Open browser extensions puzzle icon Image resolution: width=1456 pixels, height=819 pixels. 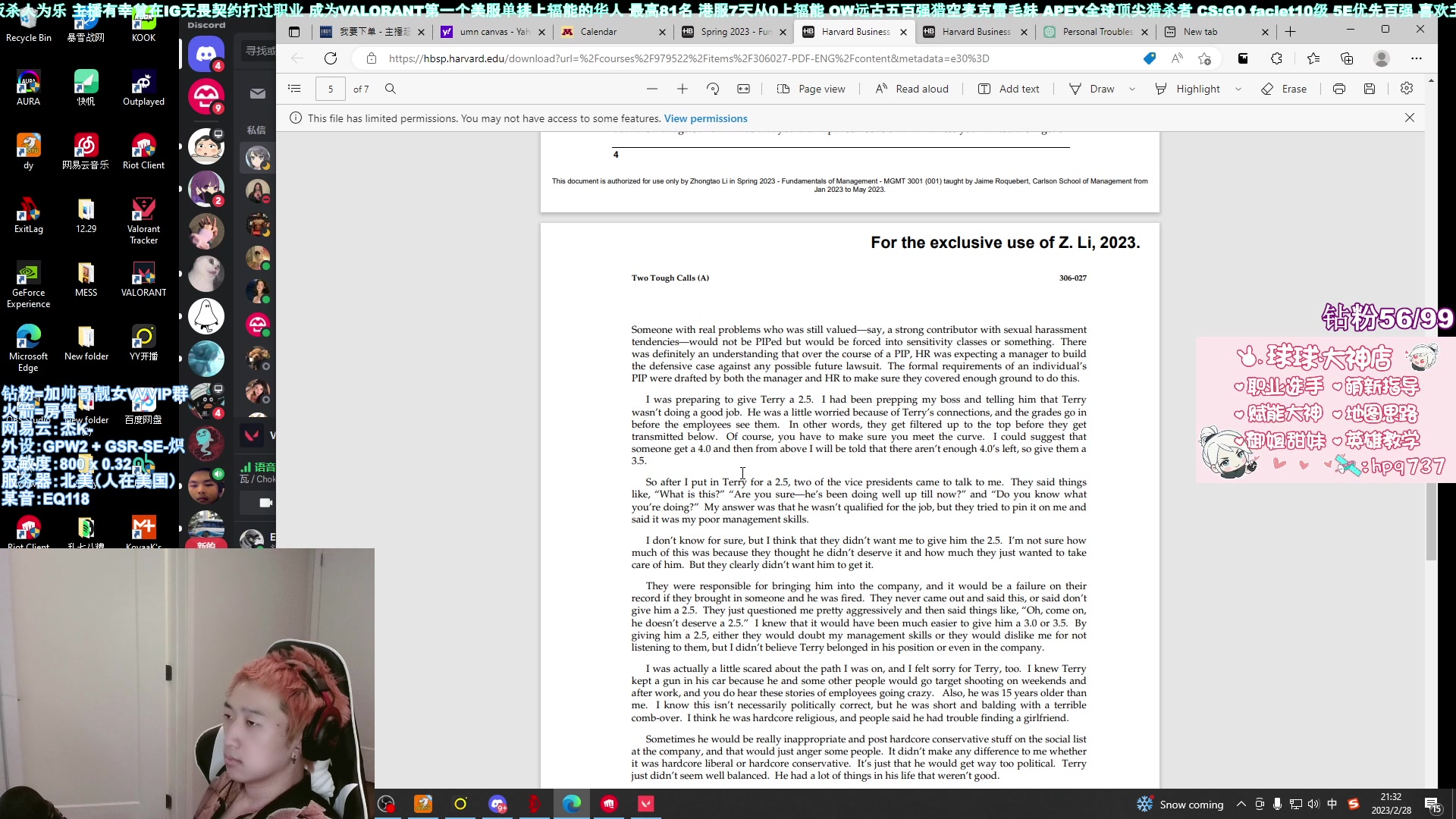(1277, 58)
